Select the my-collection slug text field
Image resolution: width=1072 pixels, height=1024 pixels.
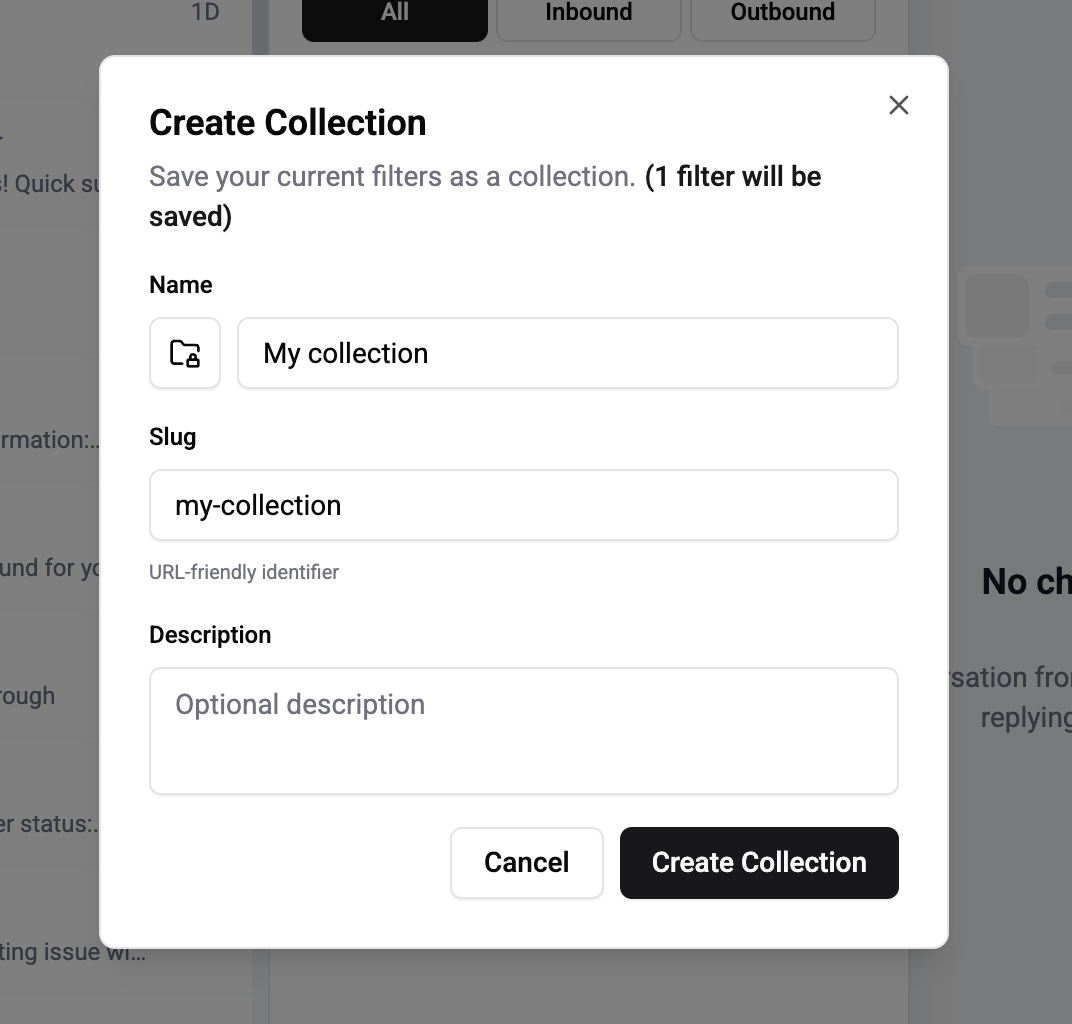tap(523, 505)
